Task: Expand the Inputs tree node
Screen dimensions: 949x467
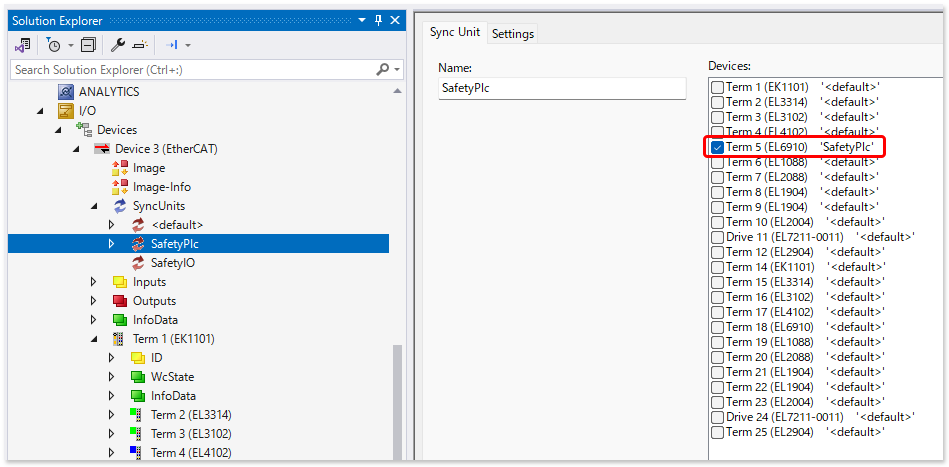Action: pyautogui.click(x=95, y=282)
